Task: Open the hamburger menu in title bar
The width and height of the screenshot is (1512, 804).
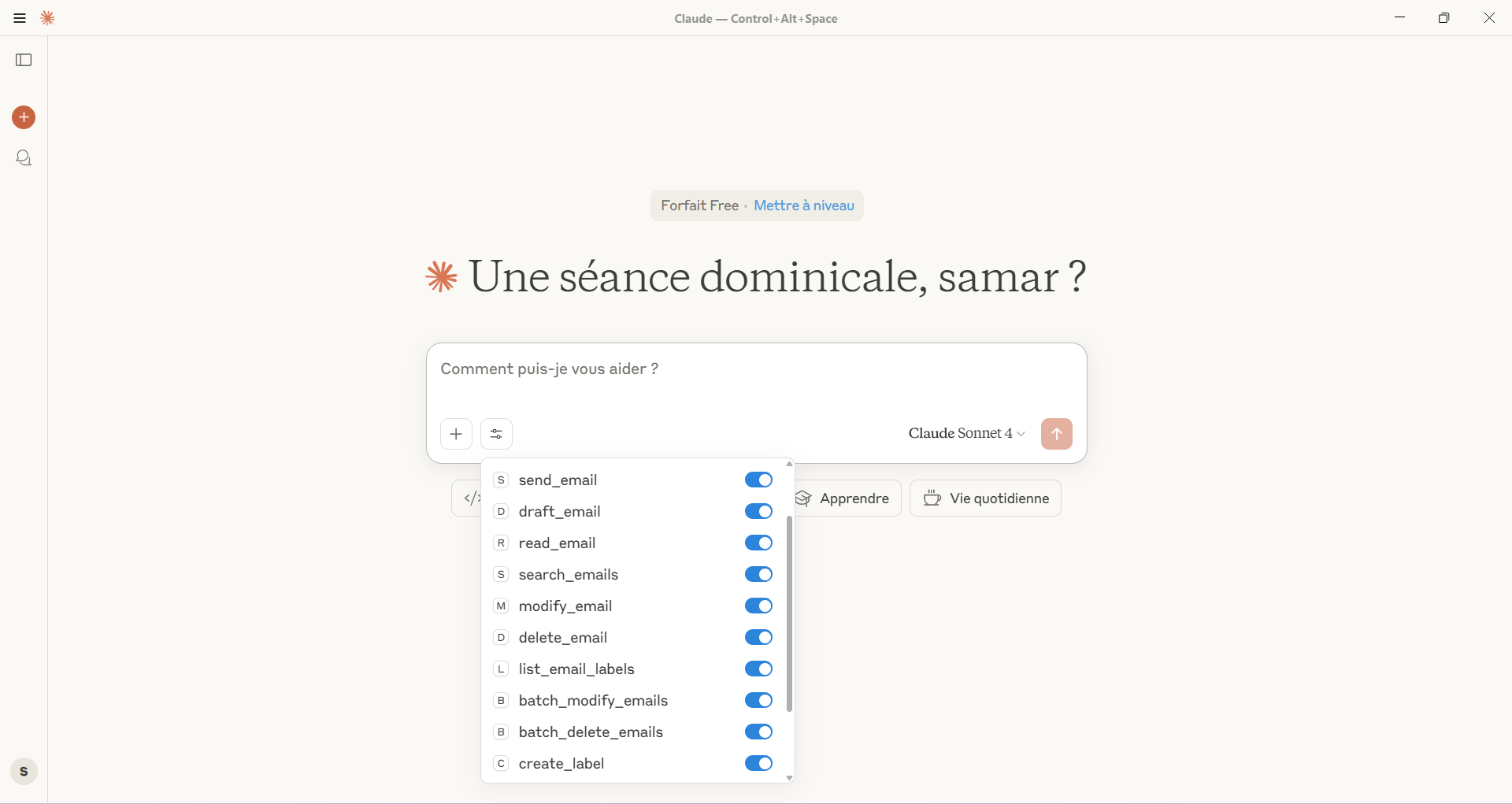Action: pos(20,18)
